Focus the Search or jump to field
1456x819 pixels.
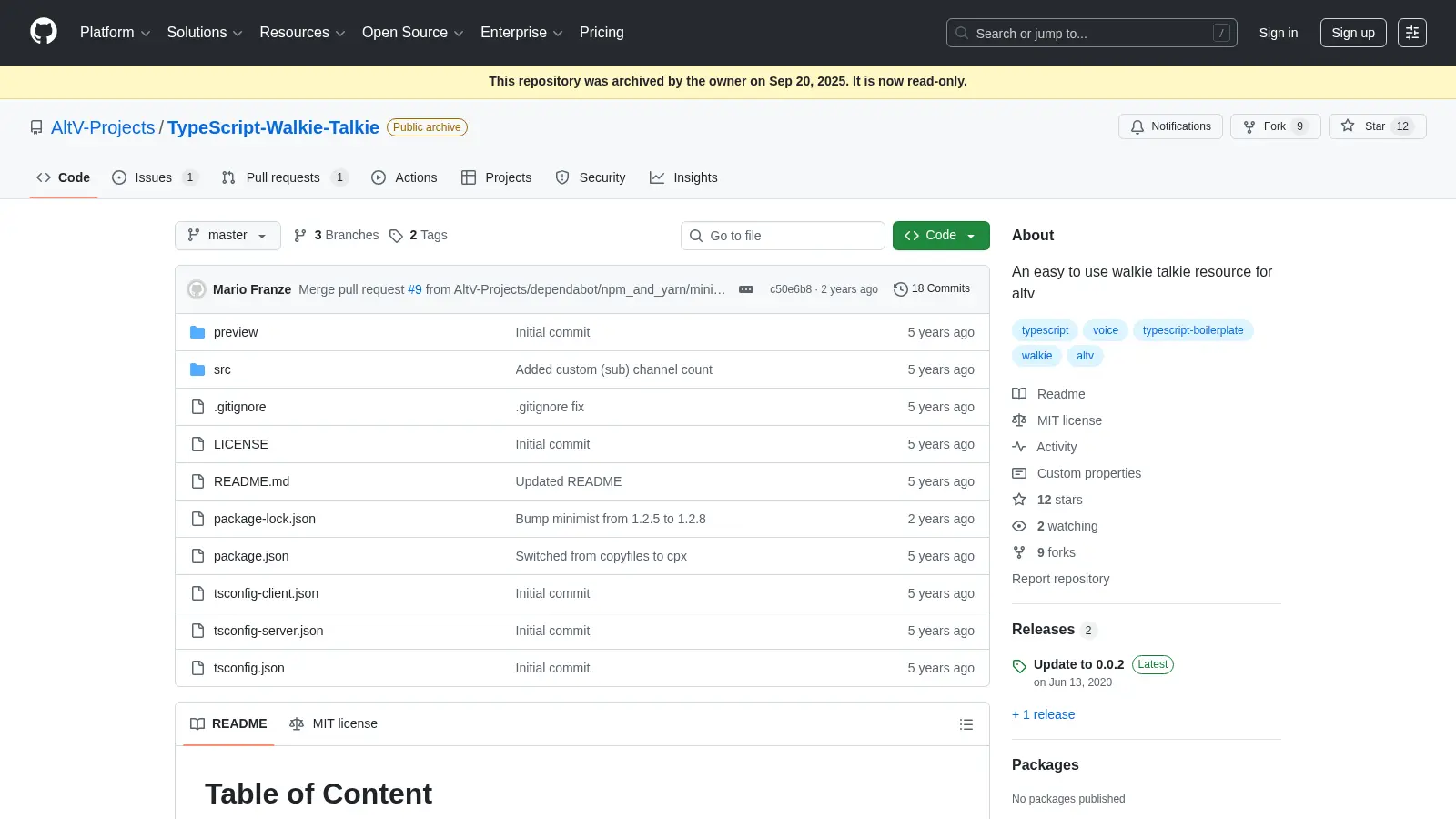[1092, 33]
